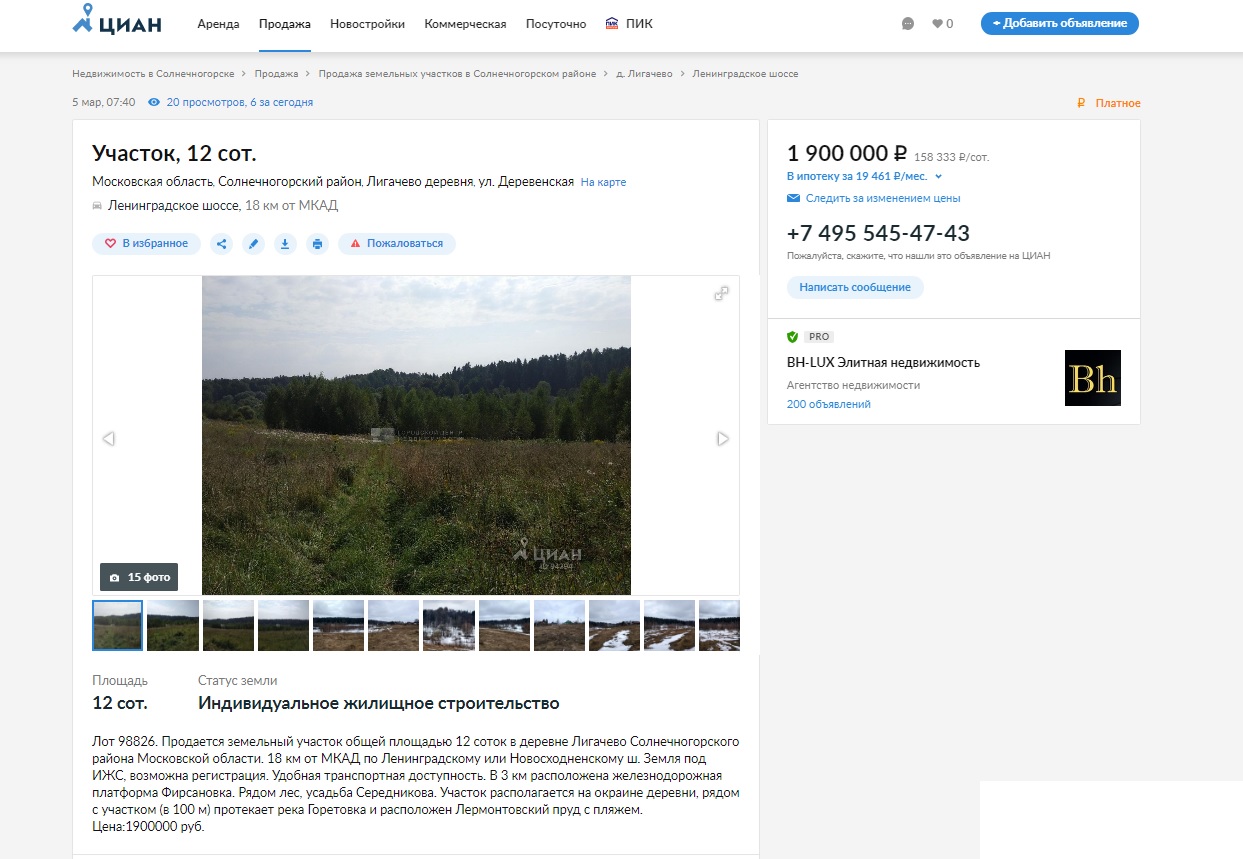1243x859 pixels.
Task: Open favorites heart counter in header
Action: (x=942, y=24)
